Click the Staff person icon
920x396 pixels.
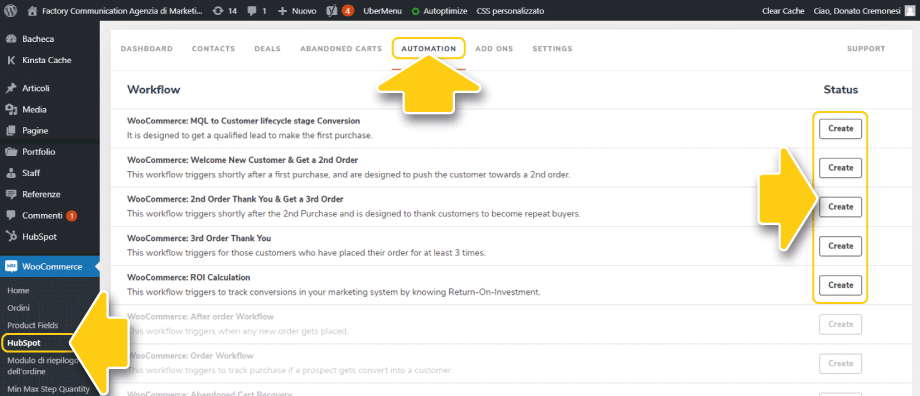[x=11, y=172]
